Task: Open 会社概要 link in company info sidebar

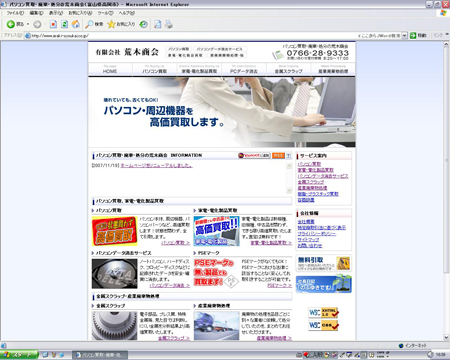Action: (x=306, y=222)
